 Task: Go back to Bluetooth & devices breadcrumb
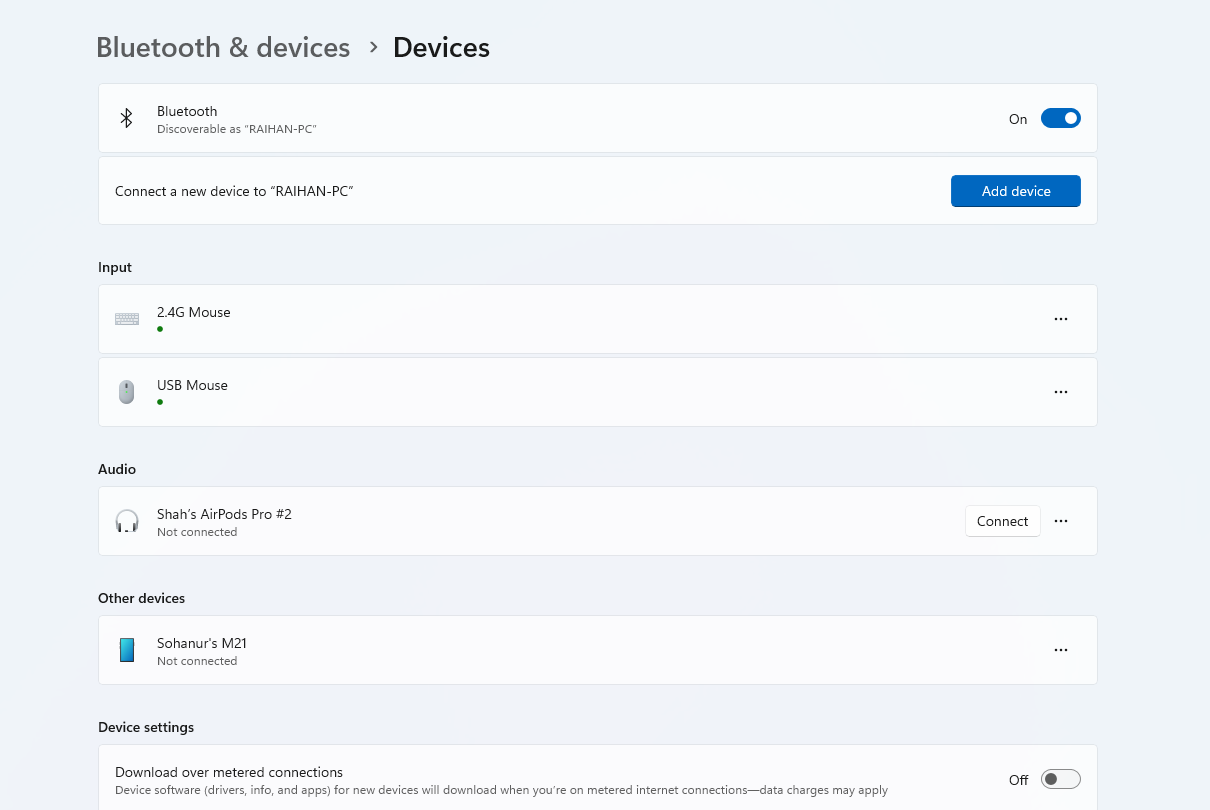click(223, 47)
